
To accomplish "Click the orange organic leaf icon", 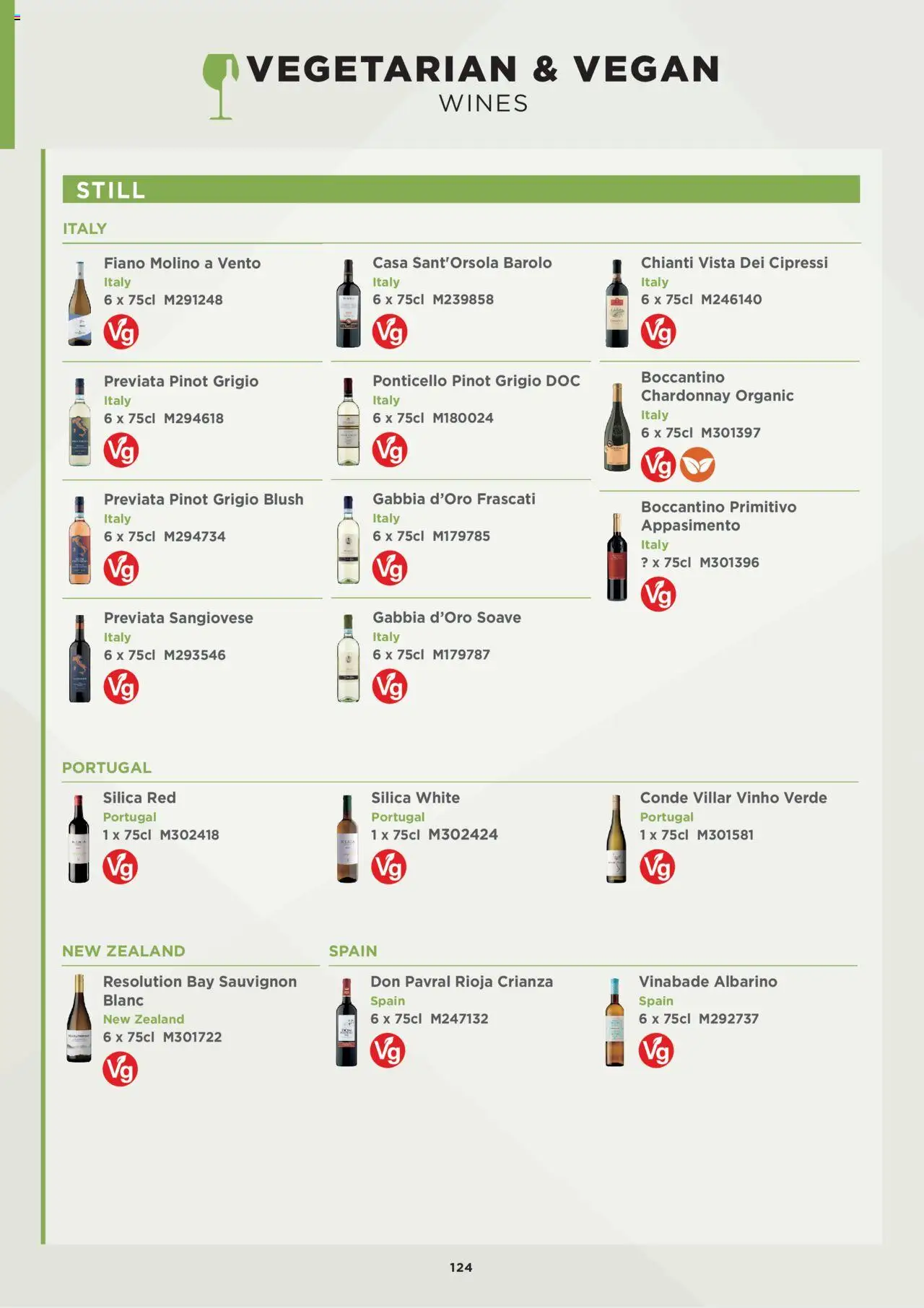I will point(697,465).
